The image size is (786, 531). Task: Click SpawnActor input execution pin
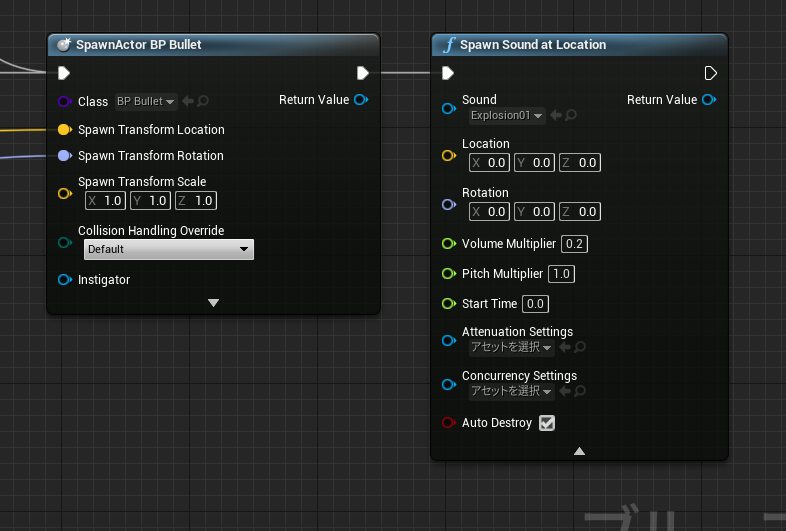64,73
